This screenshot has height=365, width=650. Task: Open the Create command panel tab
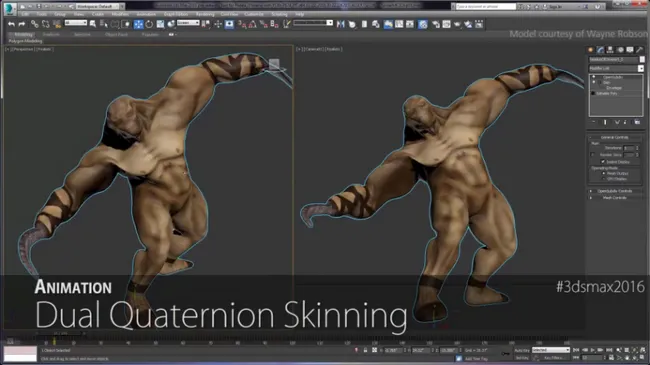click(590, 50)
